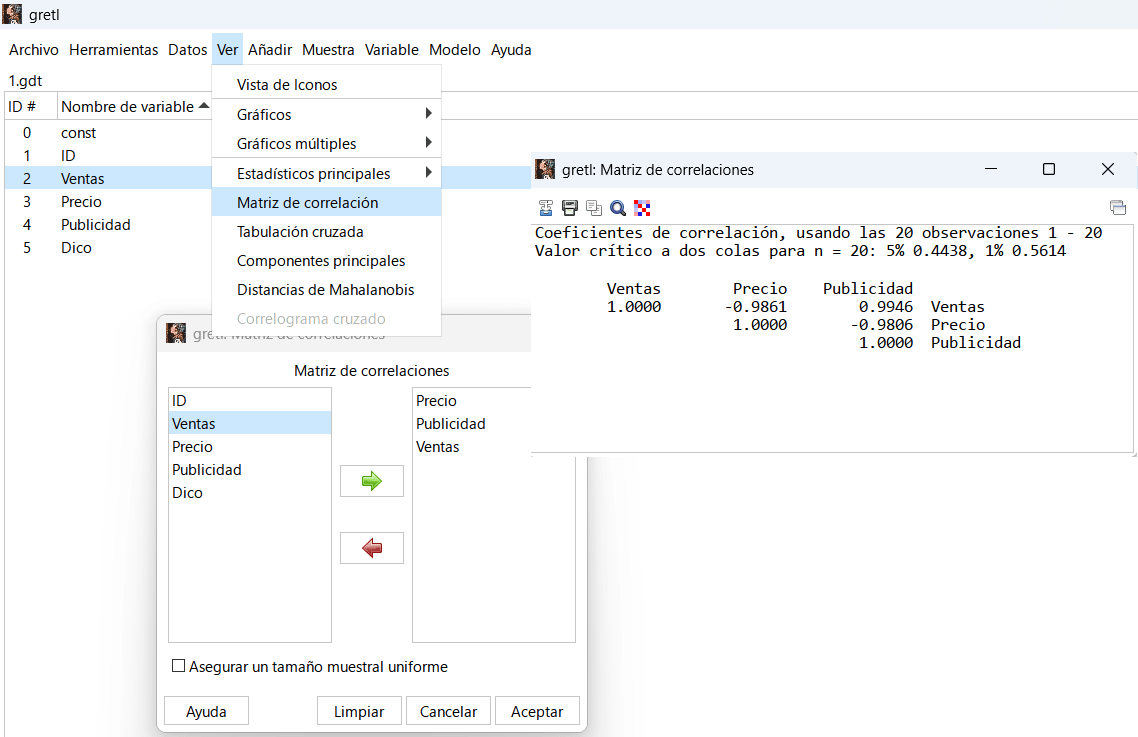Click the Limpiar button
1138x737 pixels.
[359, 711]
